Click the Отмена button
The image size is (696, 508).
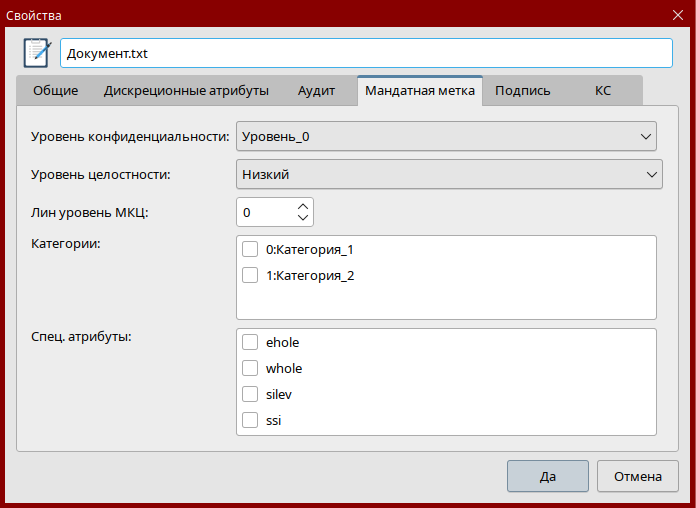(x=638, y=476)
